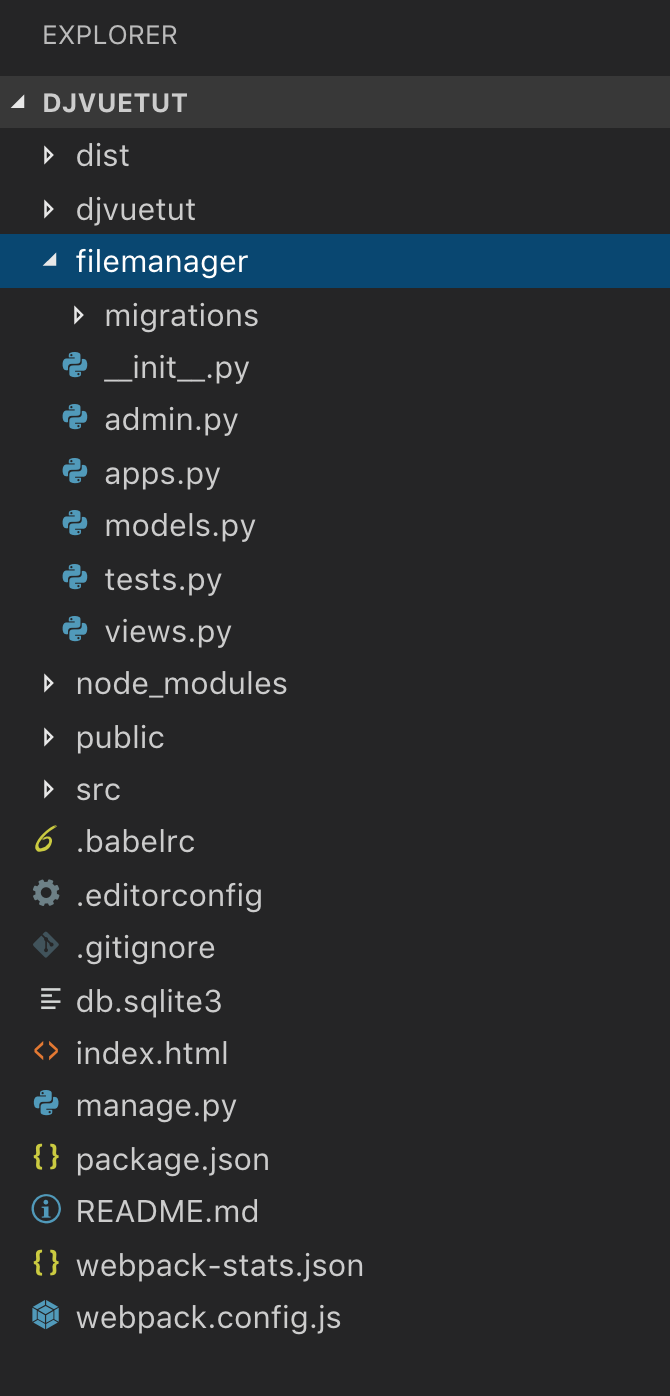Expand the migrations folder arrow
The image size is (670, 1396).
point(78,315)
